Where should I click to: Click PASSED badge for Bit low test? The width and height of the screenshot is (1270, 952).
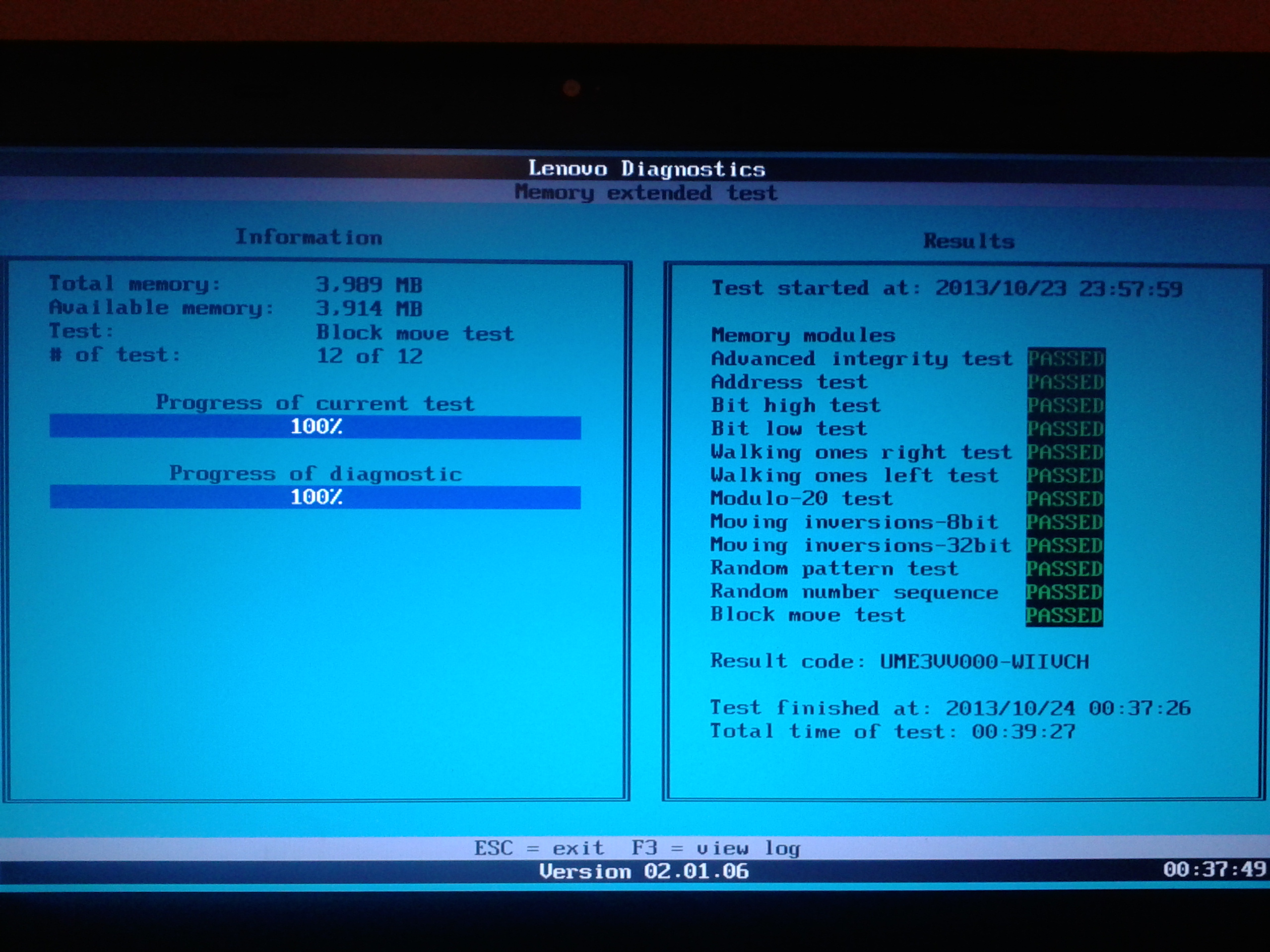(1066, 429)
